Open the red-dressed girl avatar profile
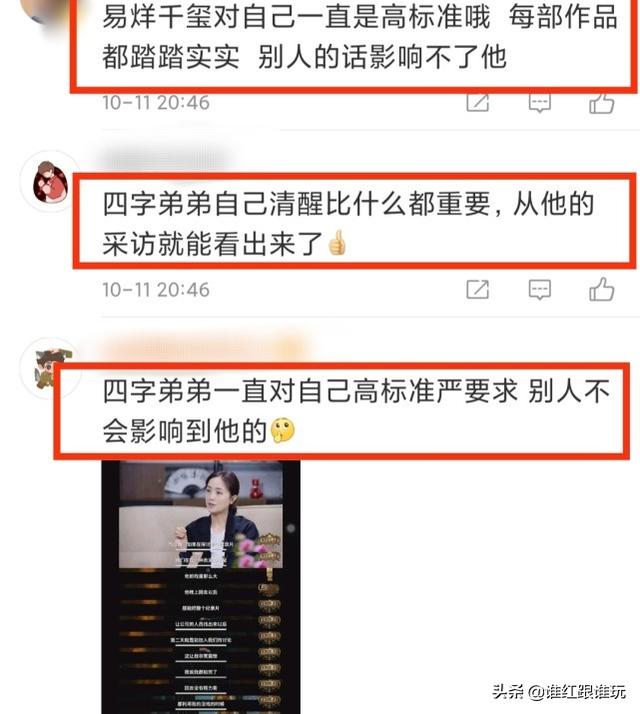The width and height of the screenshot is (640, 714). (x=51, y=181)
